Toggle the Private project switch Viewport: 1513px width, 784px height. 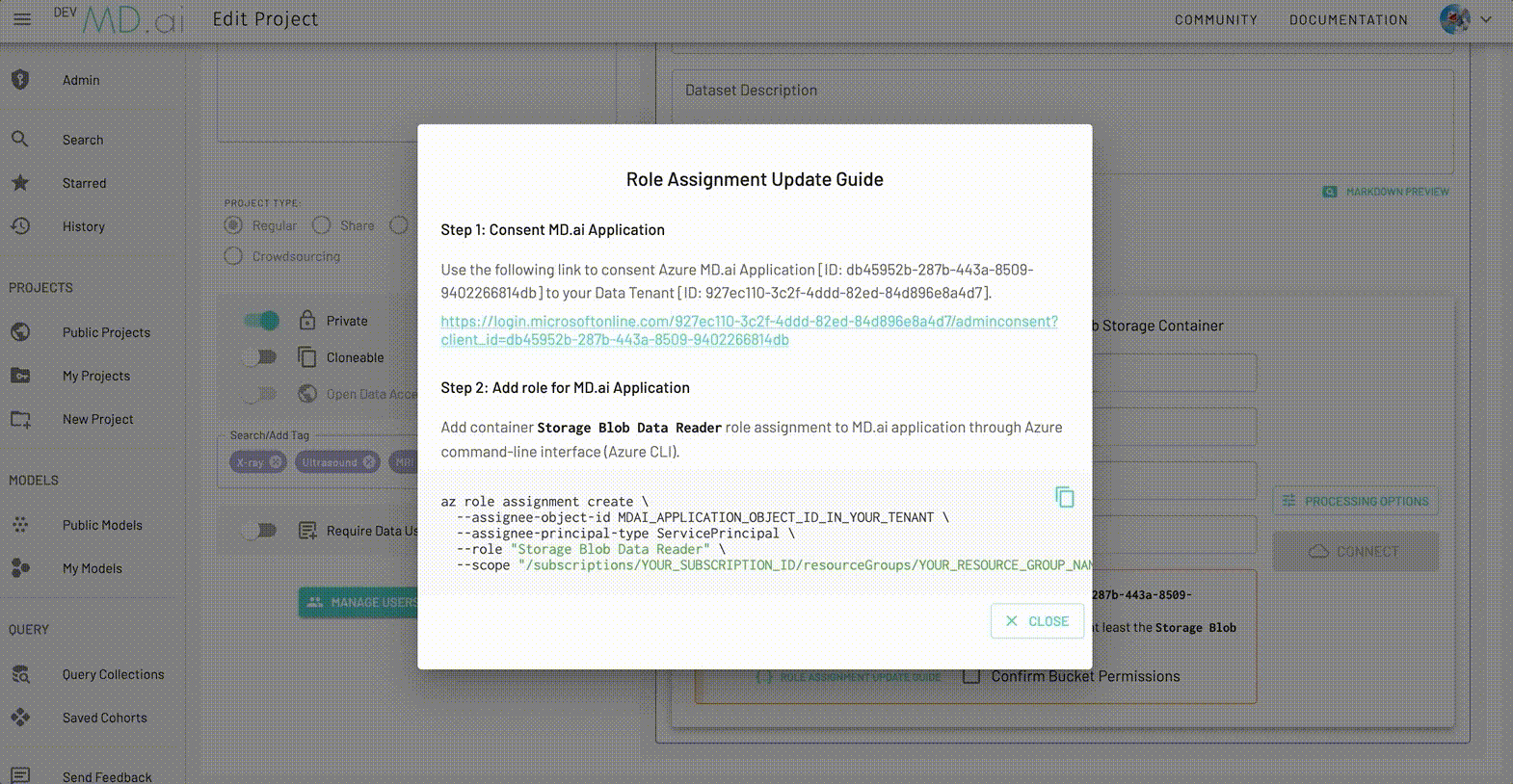[260, 321]
